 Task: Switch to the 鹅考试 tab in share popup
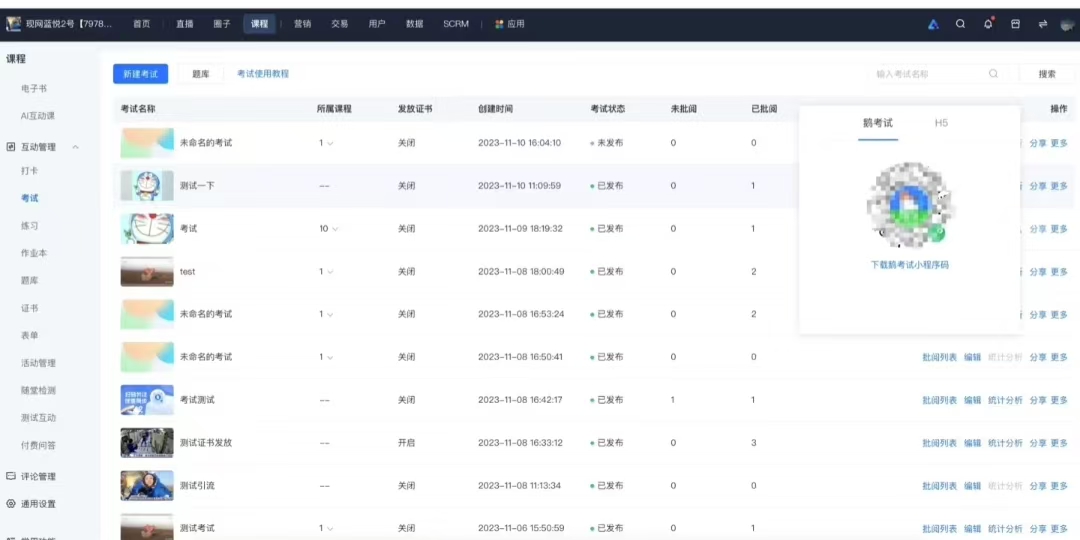pos(878,123)
